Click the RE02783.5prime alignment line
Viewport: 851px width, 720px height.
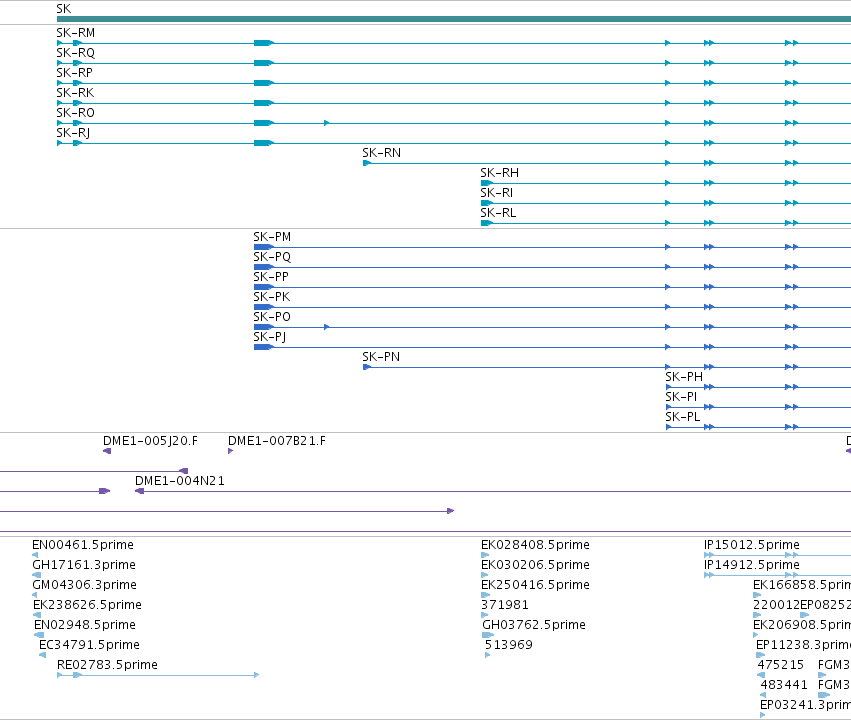(x=158, y=675)
